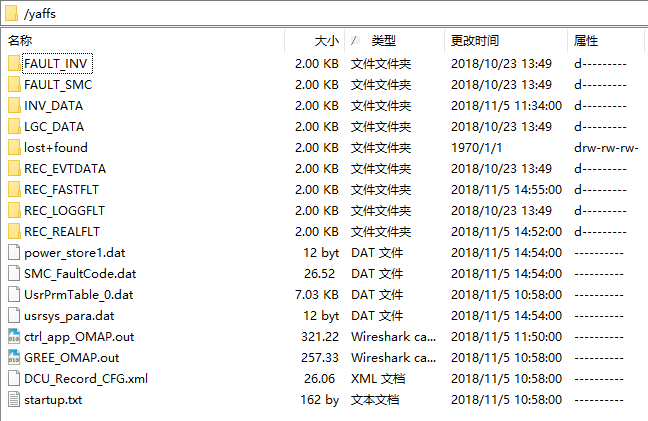The height and width of the screenshot is (421, 648).
Task: Select the REC_REALFLT folder name
Action: click(x=62, y=232)
